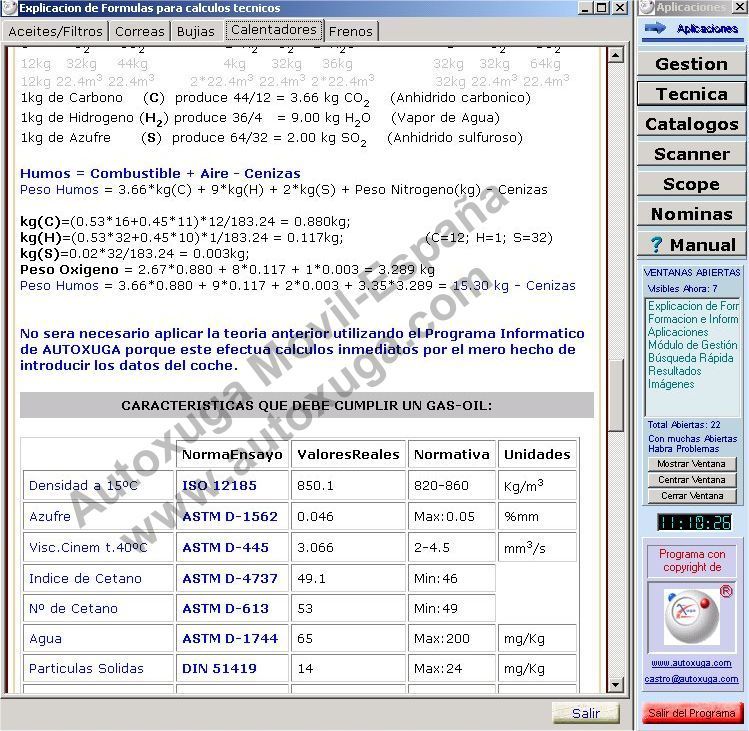Click the Aplicaciones header link
This screenshot has height=731, width=749.
pyautogui.click(x=707, y=29)
